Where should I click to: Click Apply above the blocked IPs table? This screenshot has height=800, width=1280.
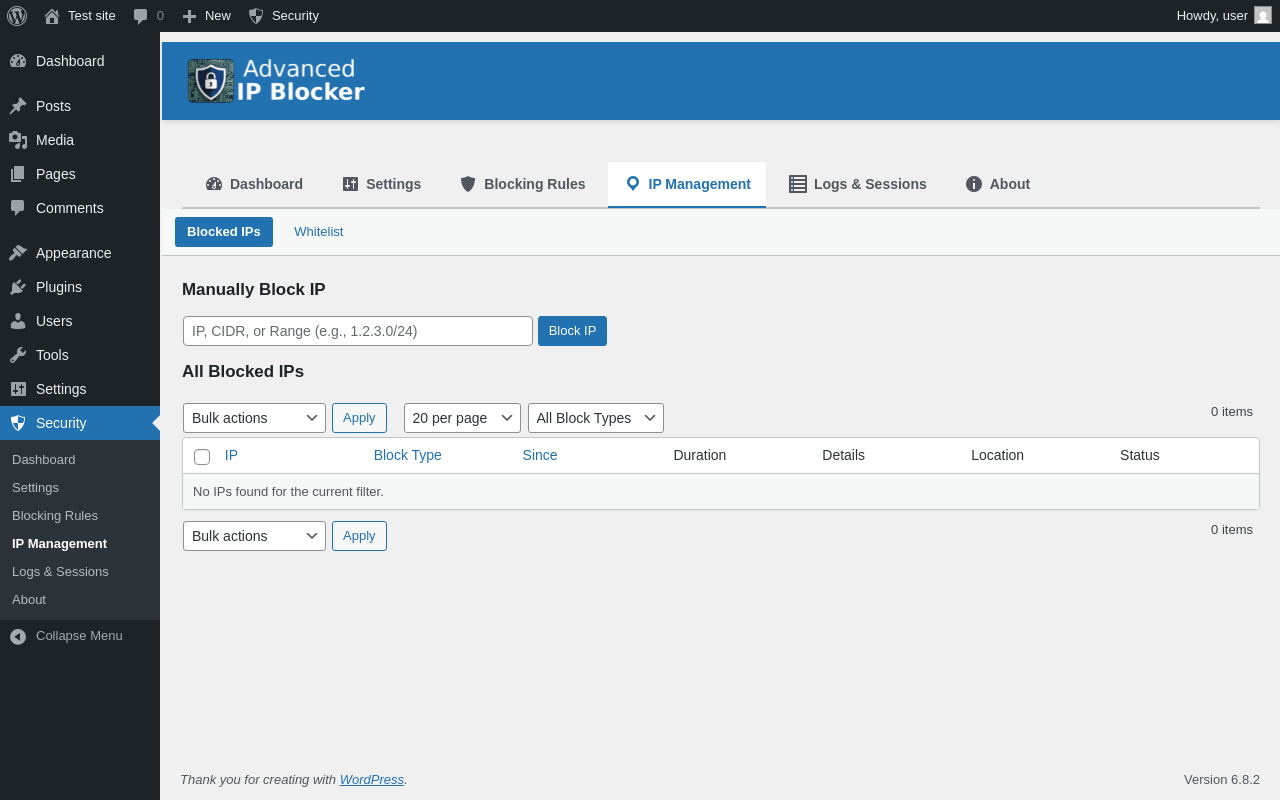[x=359, y=418]
